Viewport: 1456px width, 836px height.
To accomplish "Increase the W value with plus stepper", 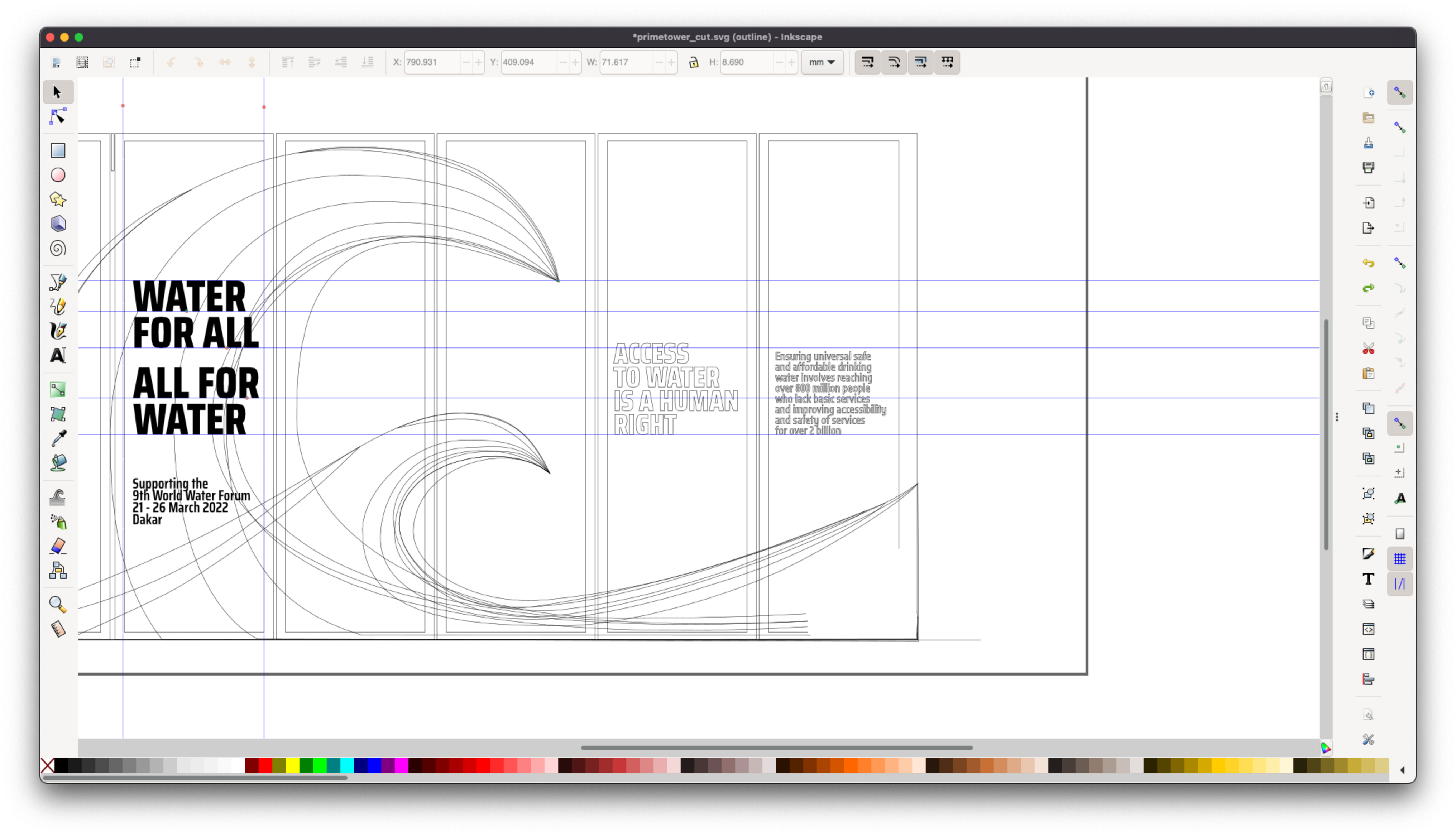I will tap(672, 62).
